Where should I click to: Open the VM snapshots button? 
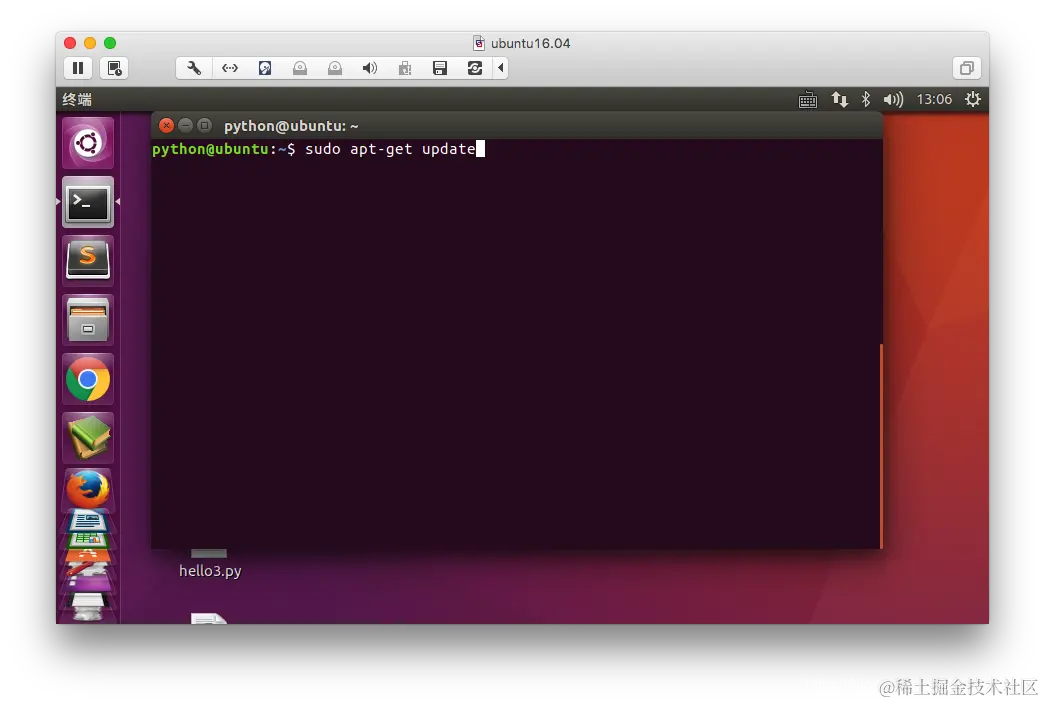coord(114,68)
